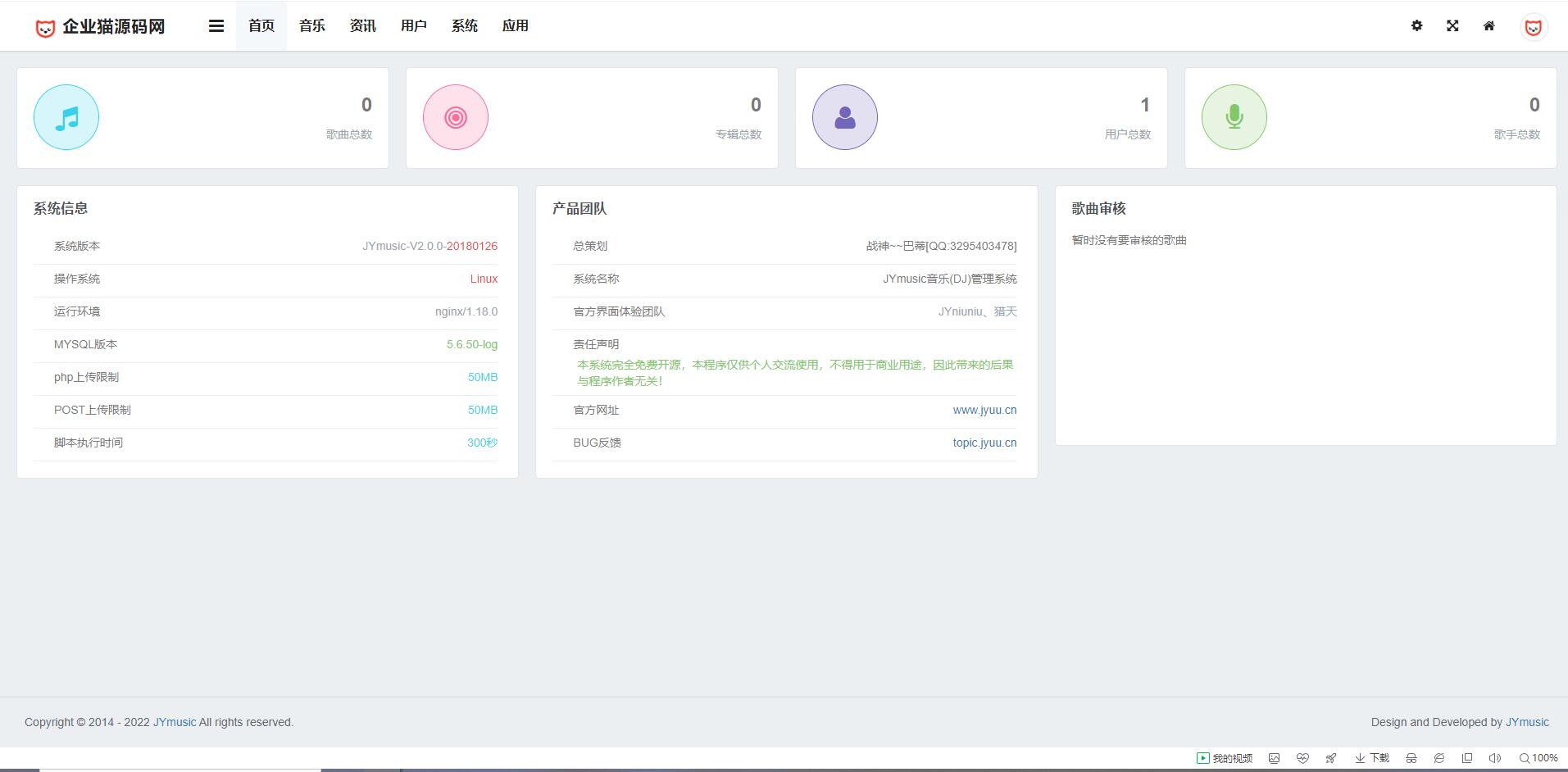
Task: Click the purple user total icon
Action: (845, 117)
